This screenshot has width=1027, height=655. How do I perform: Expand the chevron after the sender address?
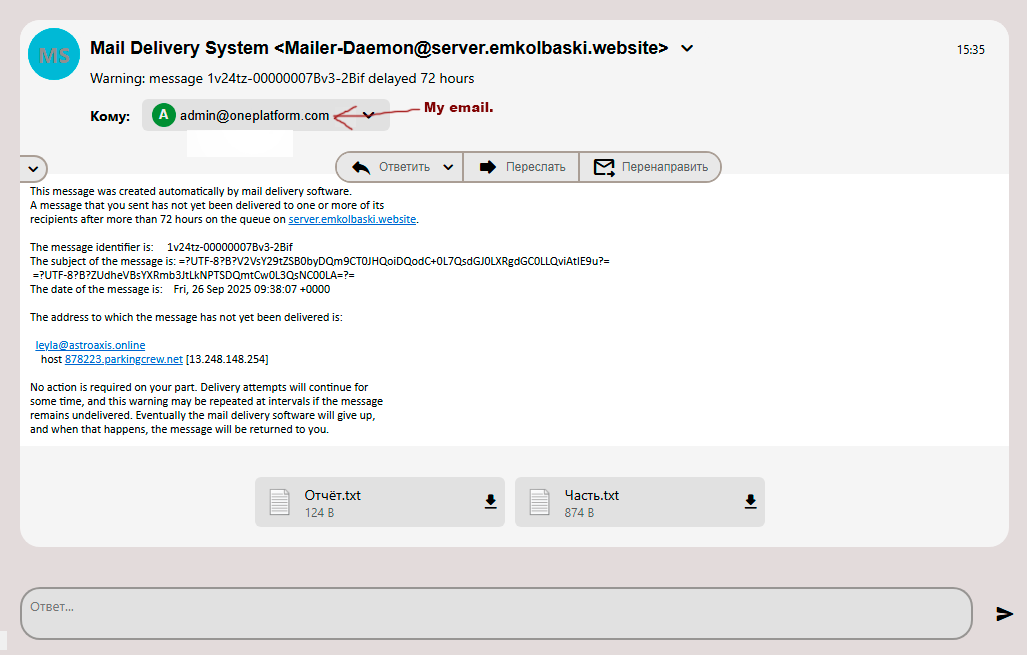(x=687, y=48)
